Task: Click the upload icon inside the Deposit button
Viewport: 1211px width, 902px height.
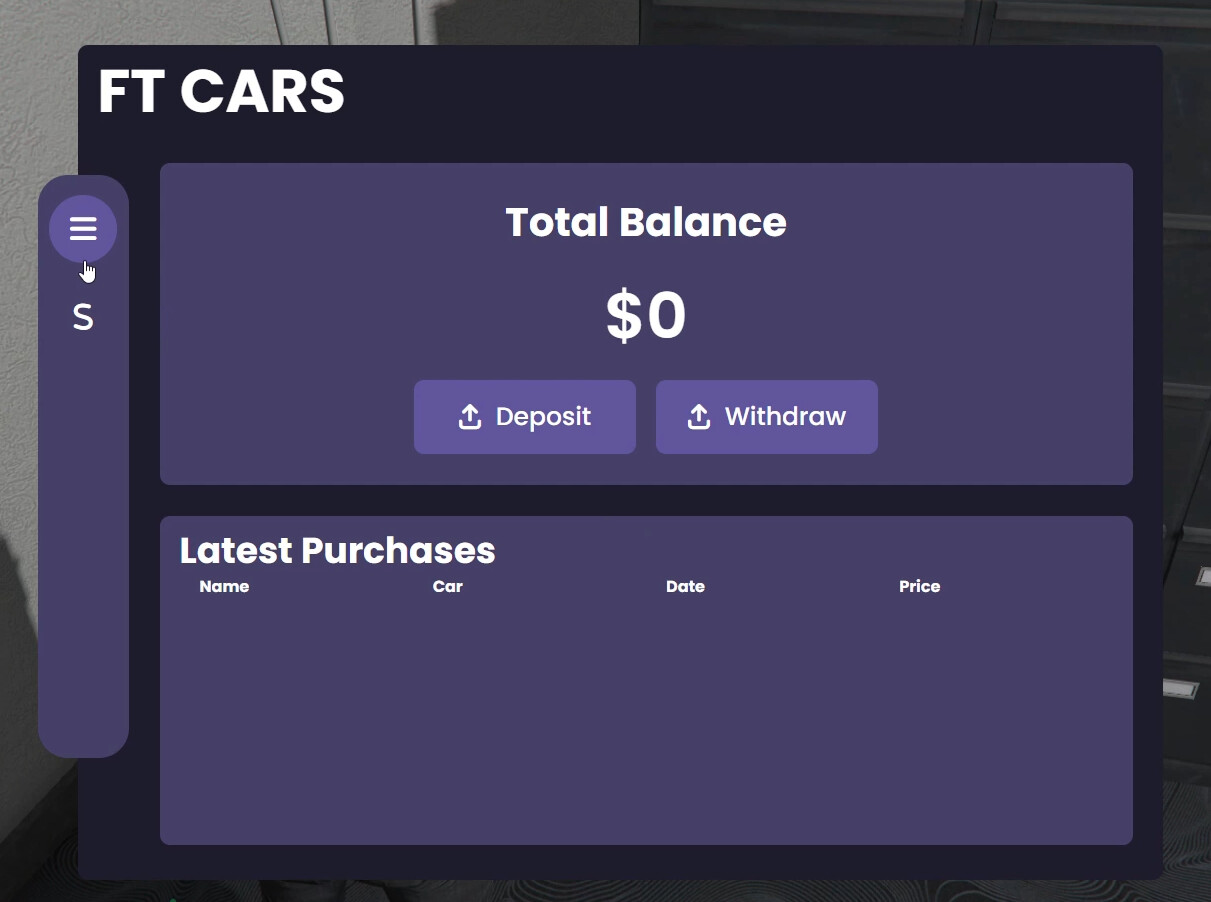Action: [x=468, y=417]
